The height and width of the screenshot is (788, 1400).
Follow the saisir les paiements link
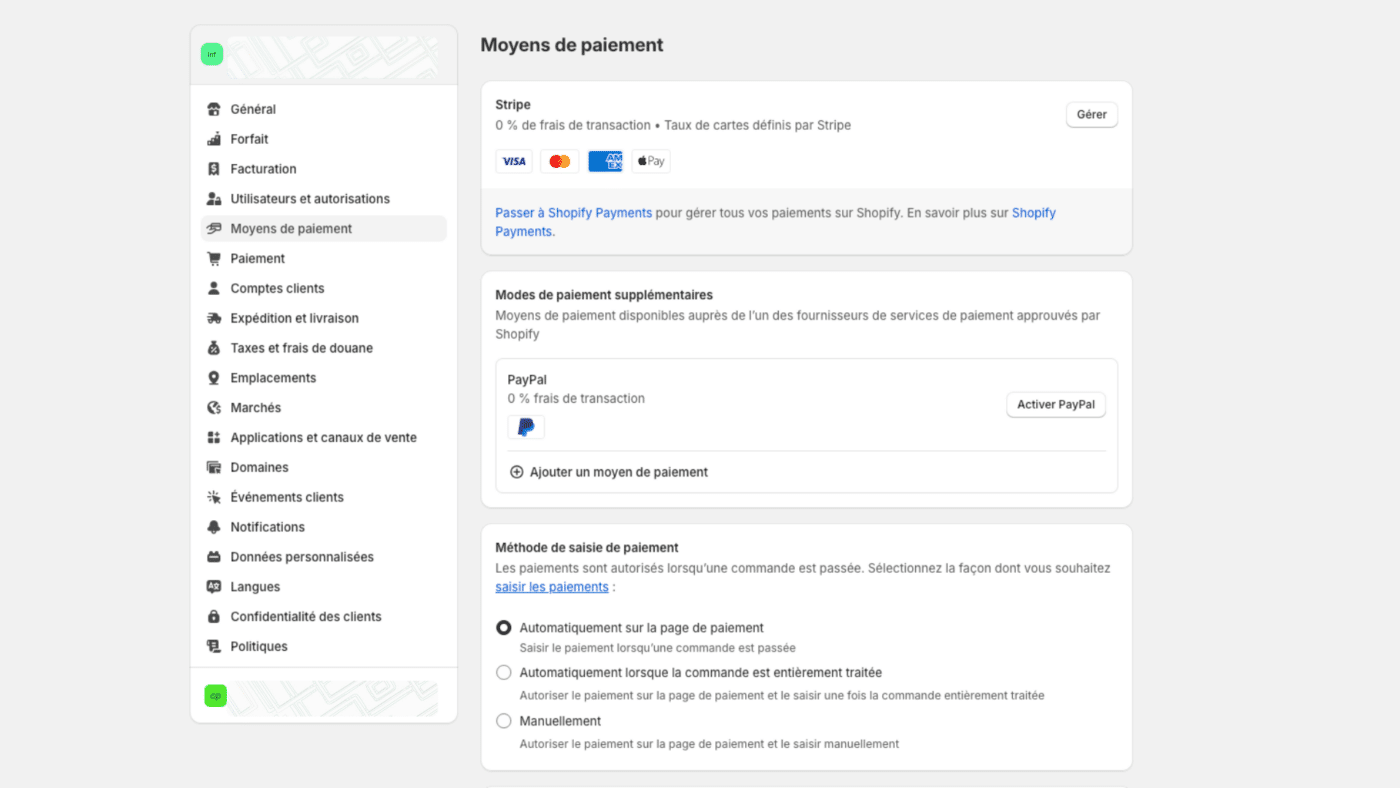[552, 587]
